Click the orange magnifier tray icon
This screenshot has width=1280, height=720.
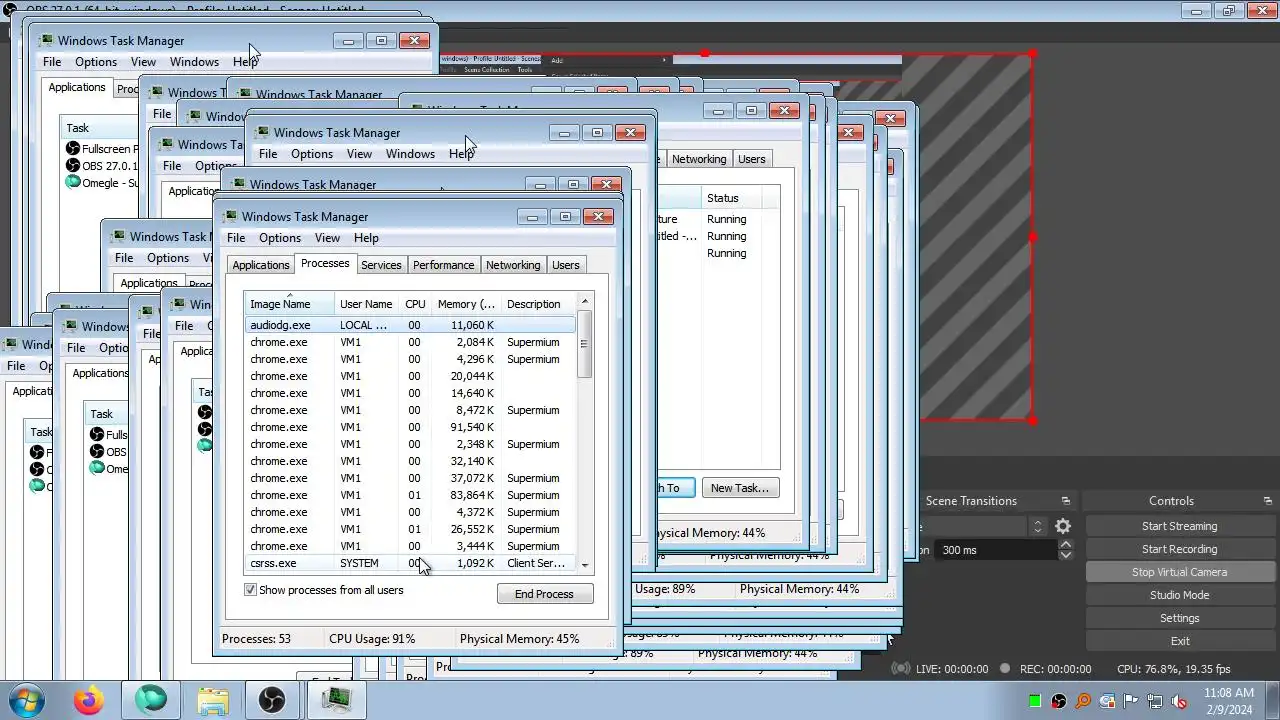(x=1083, y=701)
